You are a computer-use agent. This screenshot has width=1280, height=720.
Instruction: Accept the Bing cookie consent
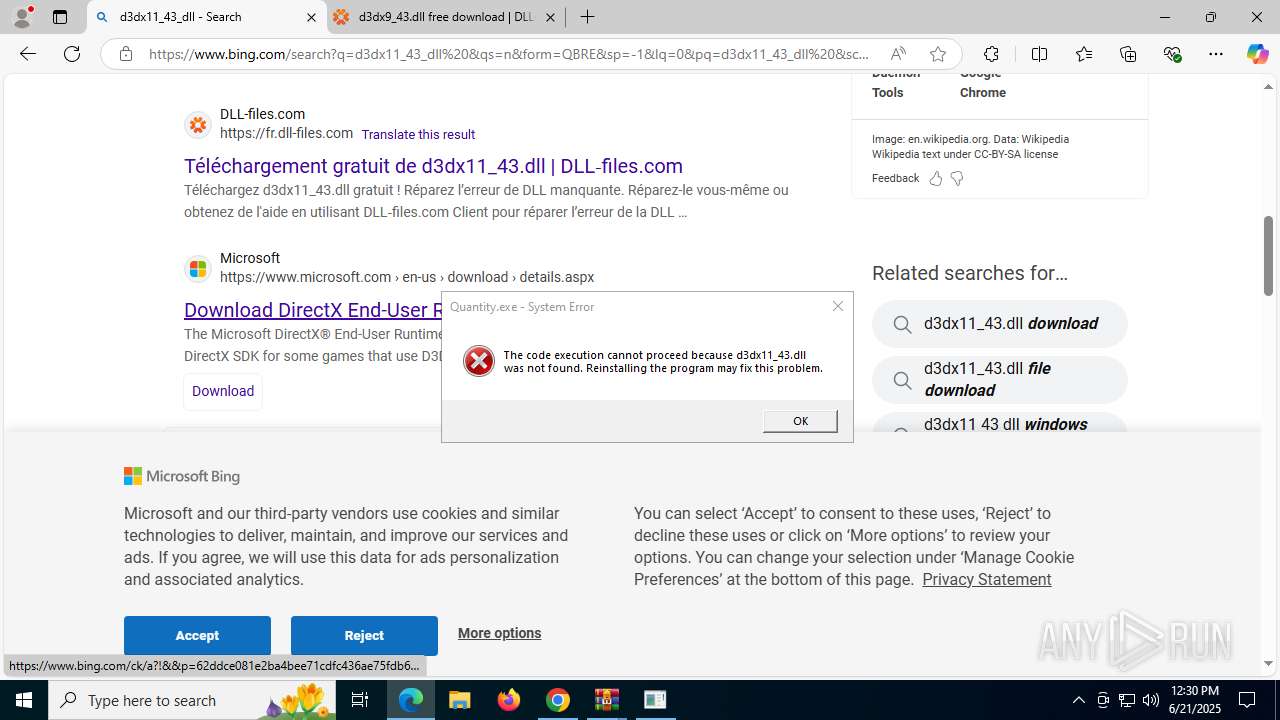[197, 635]
